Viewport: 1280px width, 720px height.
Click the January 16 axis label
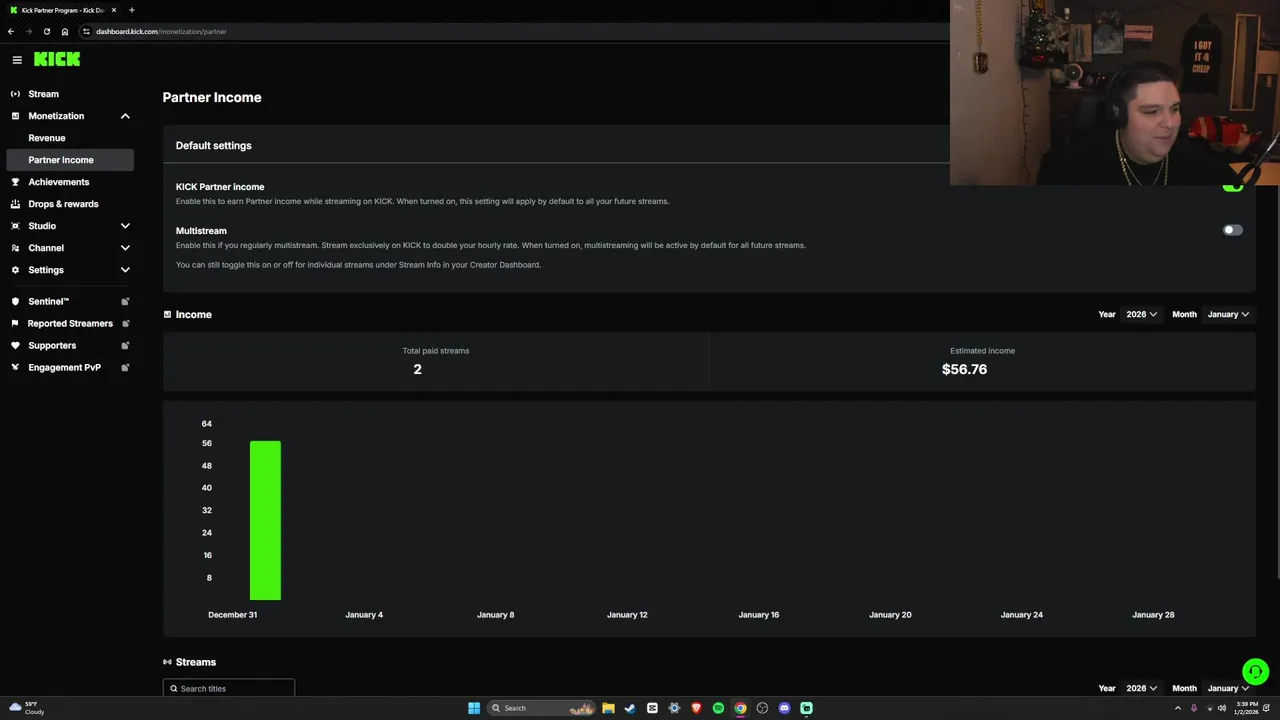tap(759, 615)
